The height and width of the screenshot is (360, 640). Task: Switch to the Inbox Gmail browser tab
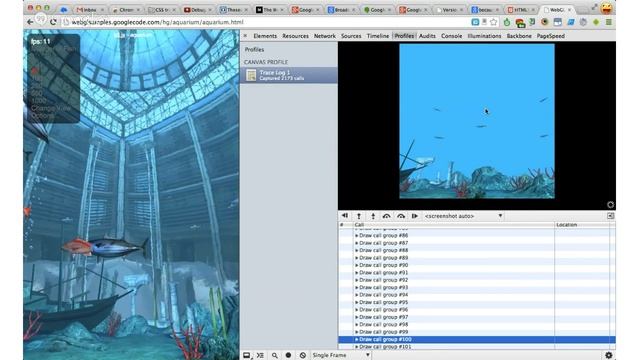(91, 9)
